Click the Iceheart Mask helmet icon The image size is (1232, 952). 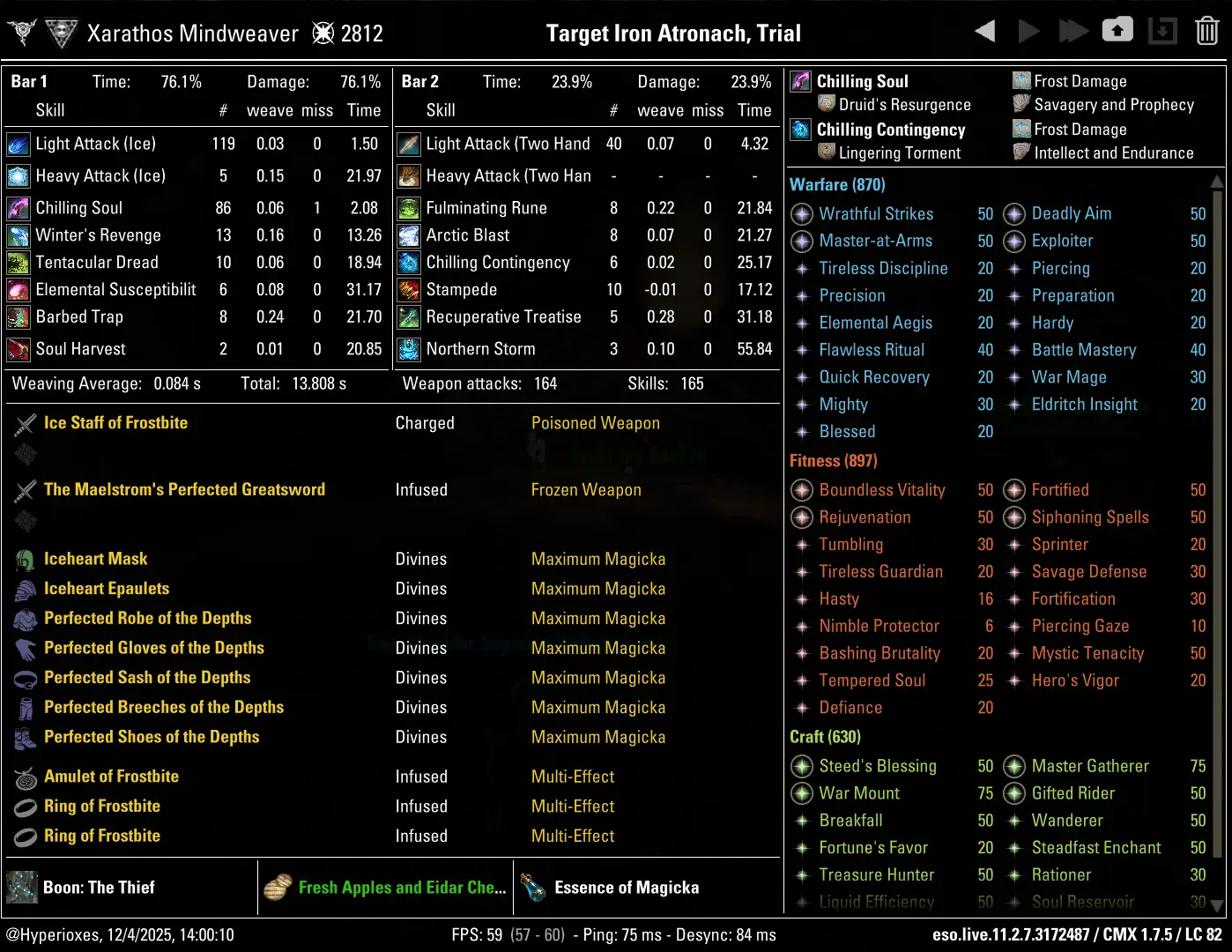click(26, 560)
